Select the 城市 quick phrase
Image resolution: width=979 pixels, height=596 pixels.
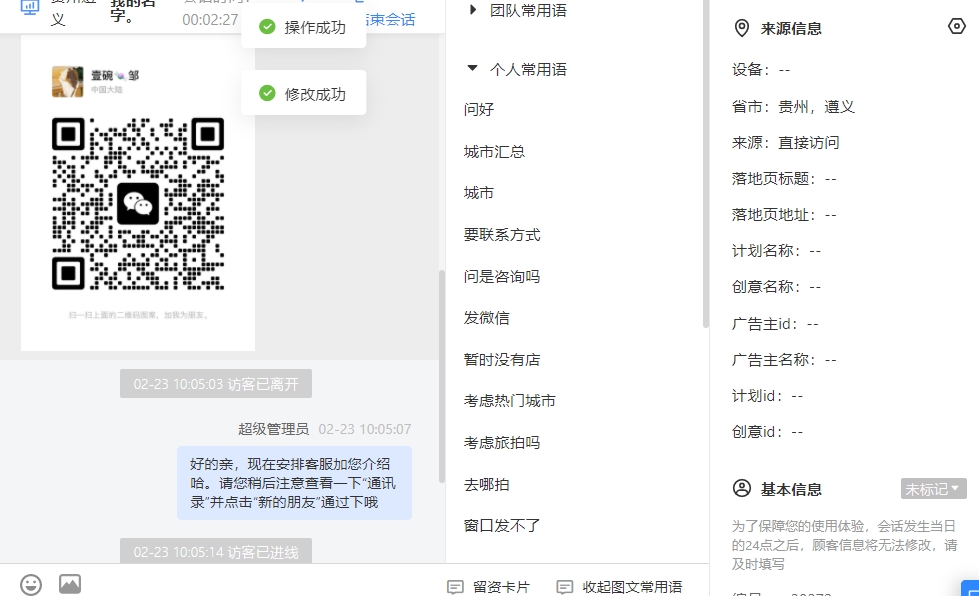pos(479,193)
